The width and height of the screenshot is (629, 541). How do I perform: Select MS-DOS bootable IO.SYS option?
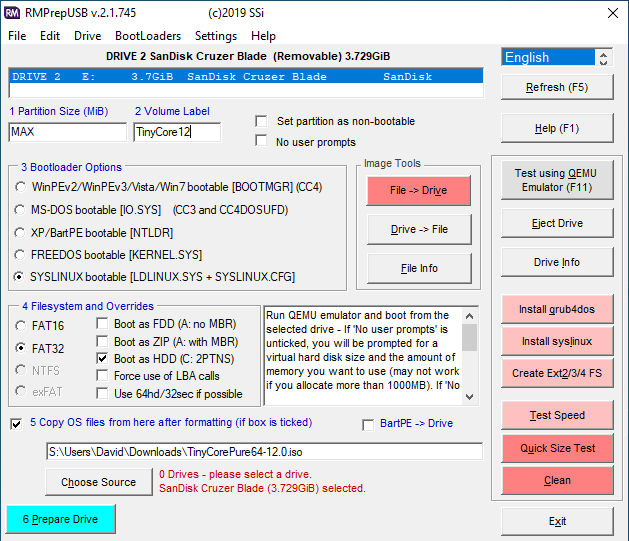(20, 210)
